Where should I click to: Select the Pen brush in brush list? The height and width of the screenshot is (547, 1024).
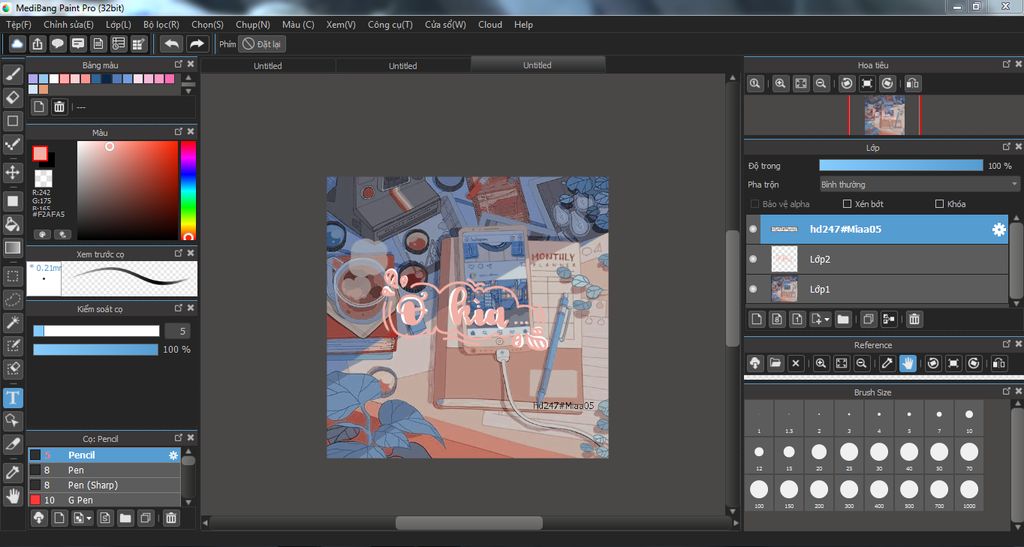pyautogui.click(x=104, y=470)
